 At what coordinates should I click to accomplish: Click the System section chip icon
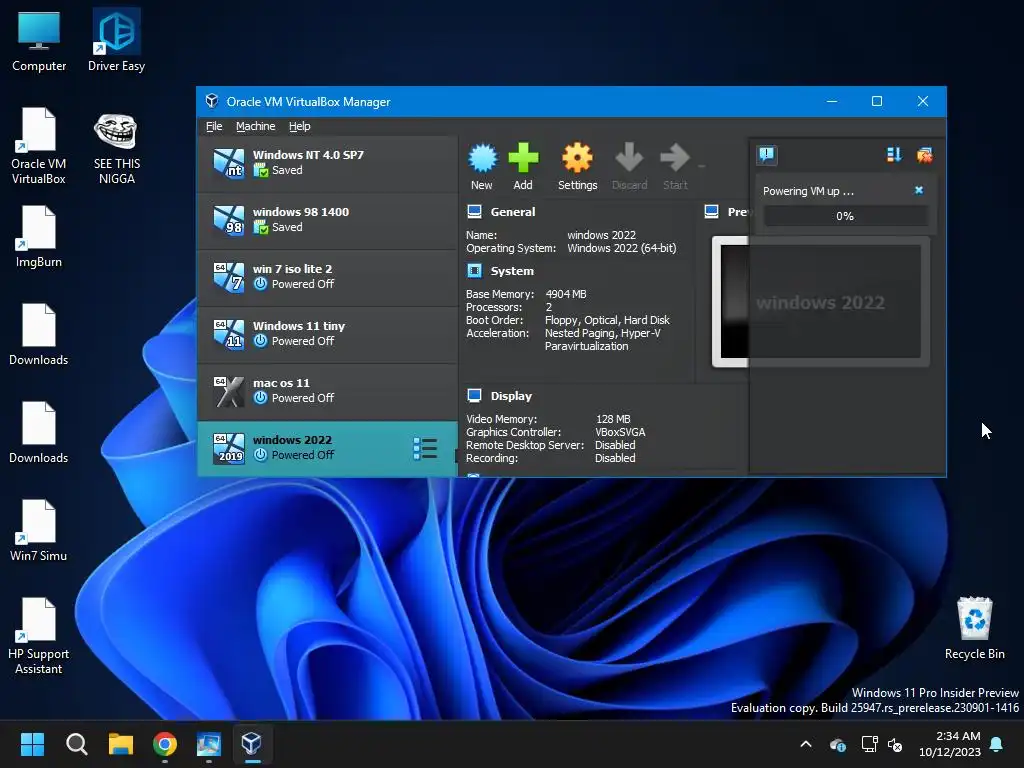click(x=475, y=271)
